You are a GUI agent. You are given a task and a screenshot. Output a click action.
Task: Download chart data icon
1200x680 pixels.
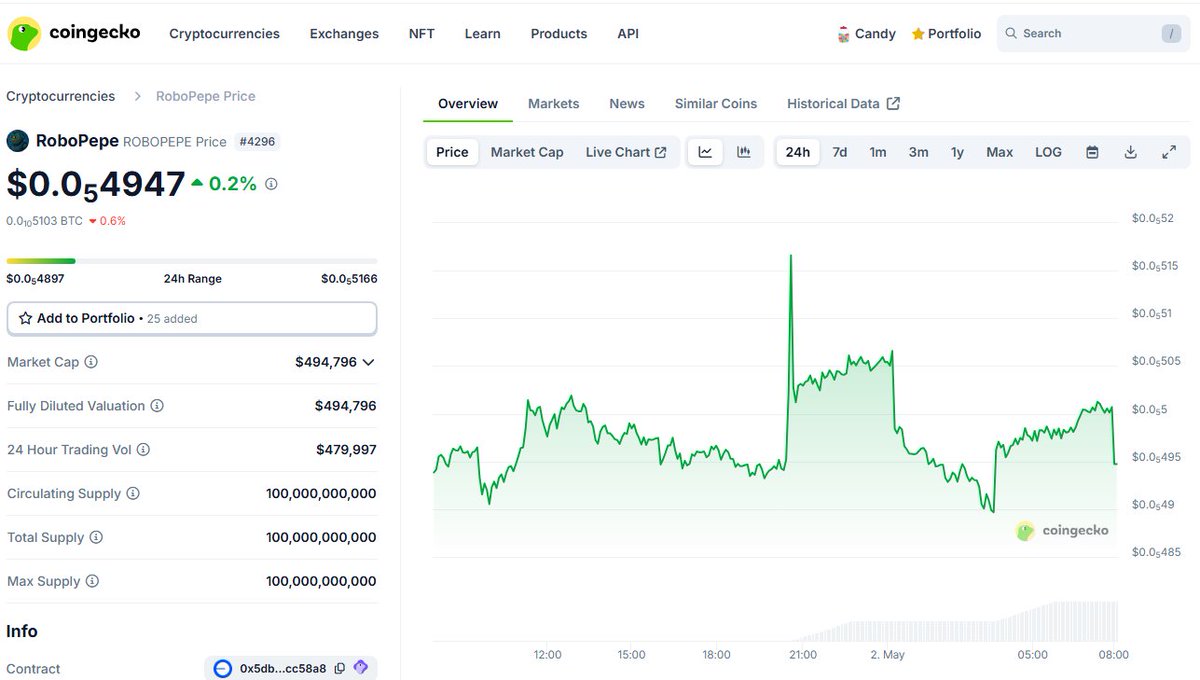[x=1131, y=152]
